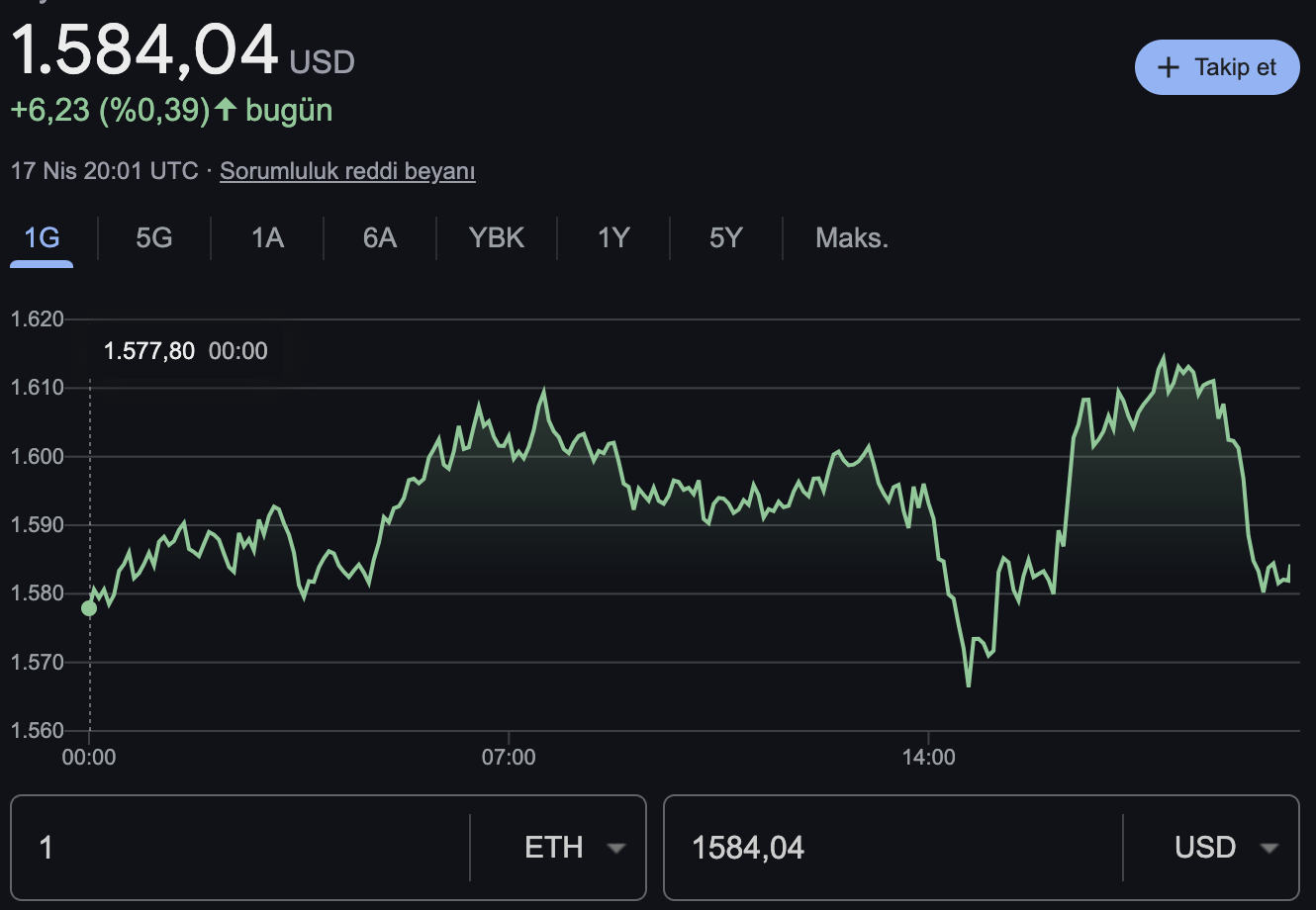Click the 00:00 x-axis label
This screenshot has width=1316, height=910.
[89, 758]
